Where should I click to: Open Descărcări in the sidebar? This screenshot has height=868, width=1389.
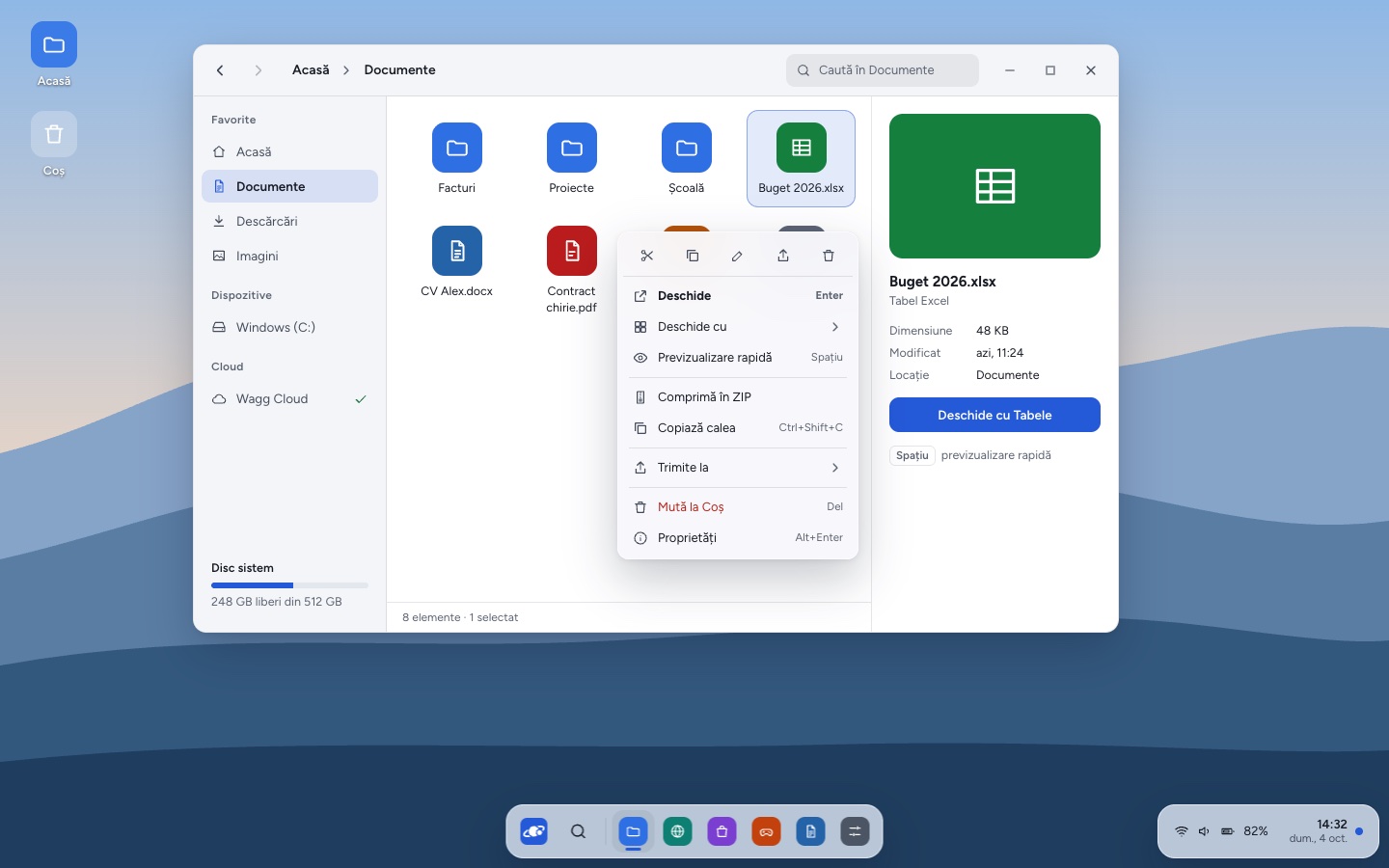click(289, 222)
